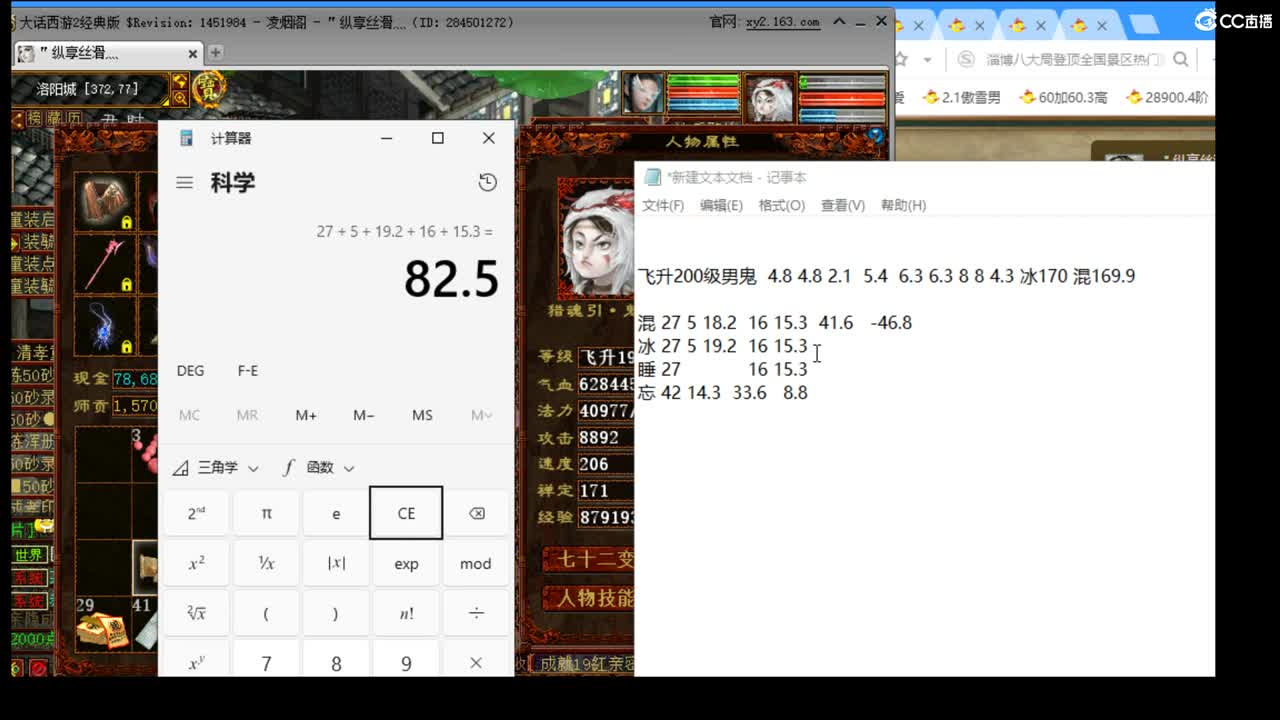The width and height of the screenshot is (1280, 720).
Task: Open dropdown arrow left of browser address
Action: pyautogui.click(x=927, y=59)
